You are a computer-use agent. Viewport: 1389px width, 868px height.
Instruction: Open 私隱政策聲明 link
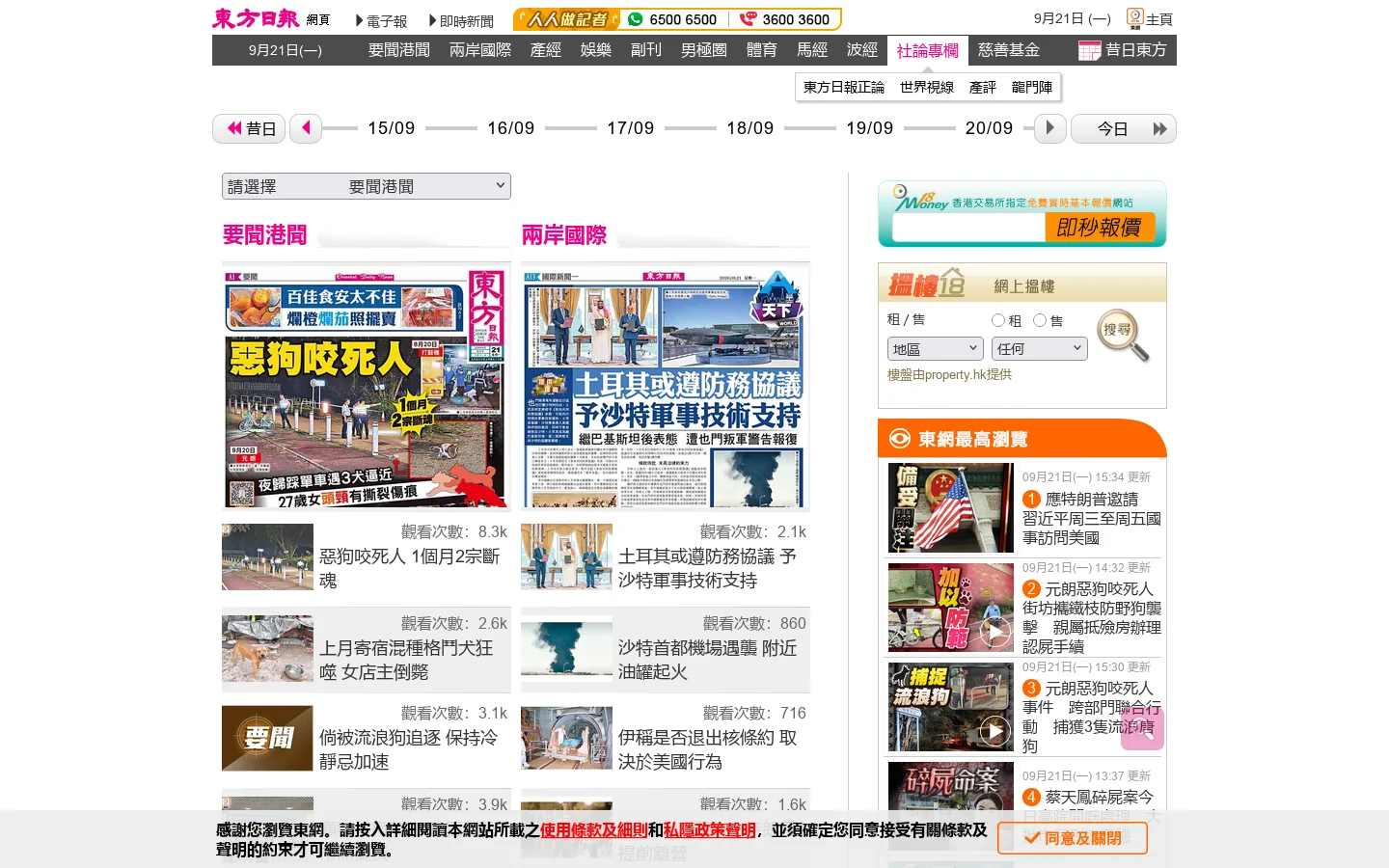pos(710,830)
